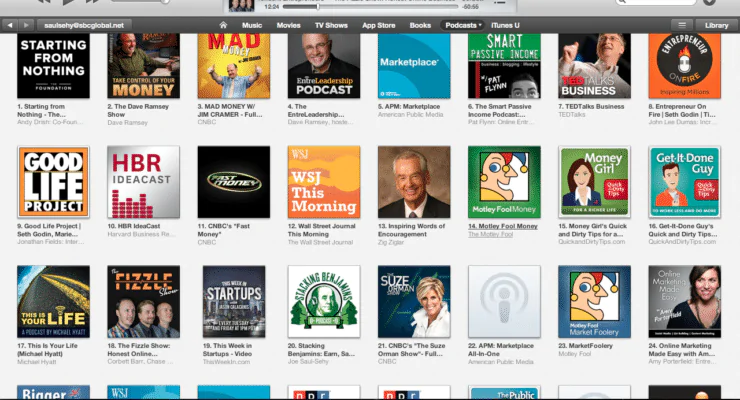Open This Week in Startups artwork
The width and height of the screenshot is (740, 400).
coord(234,301)
